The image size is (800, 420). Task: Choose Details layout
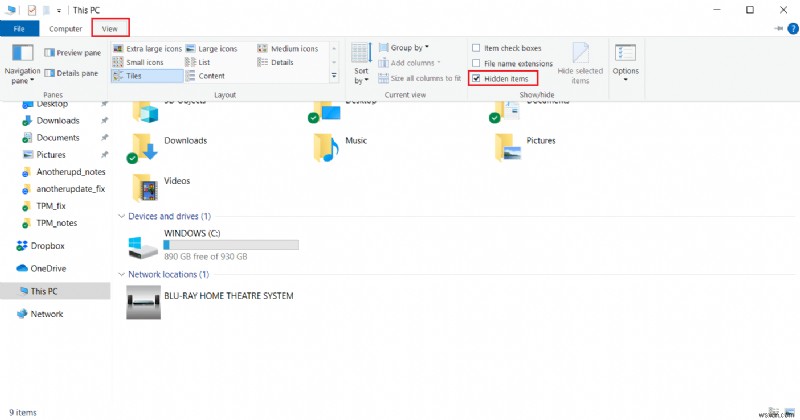coord(276,62)
